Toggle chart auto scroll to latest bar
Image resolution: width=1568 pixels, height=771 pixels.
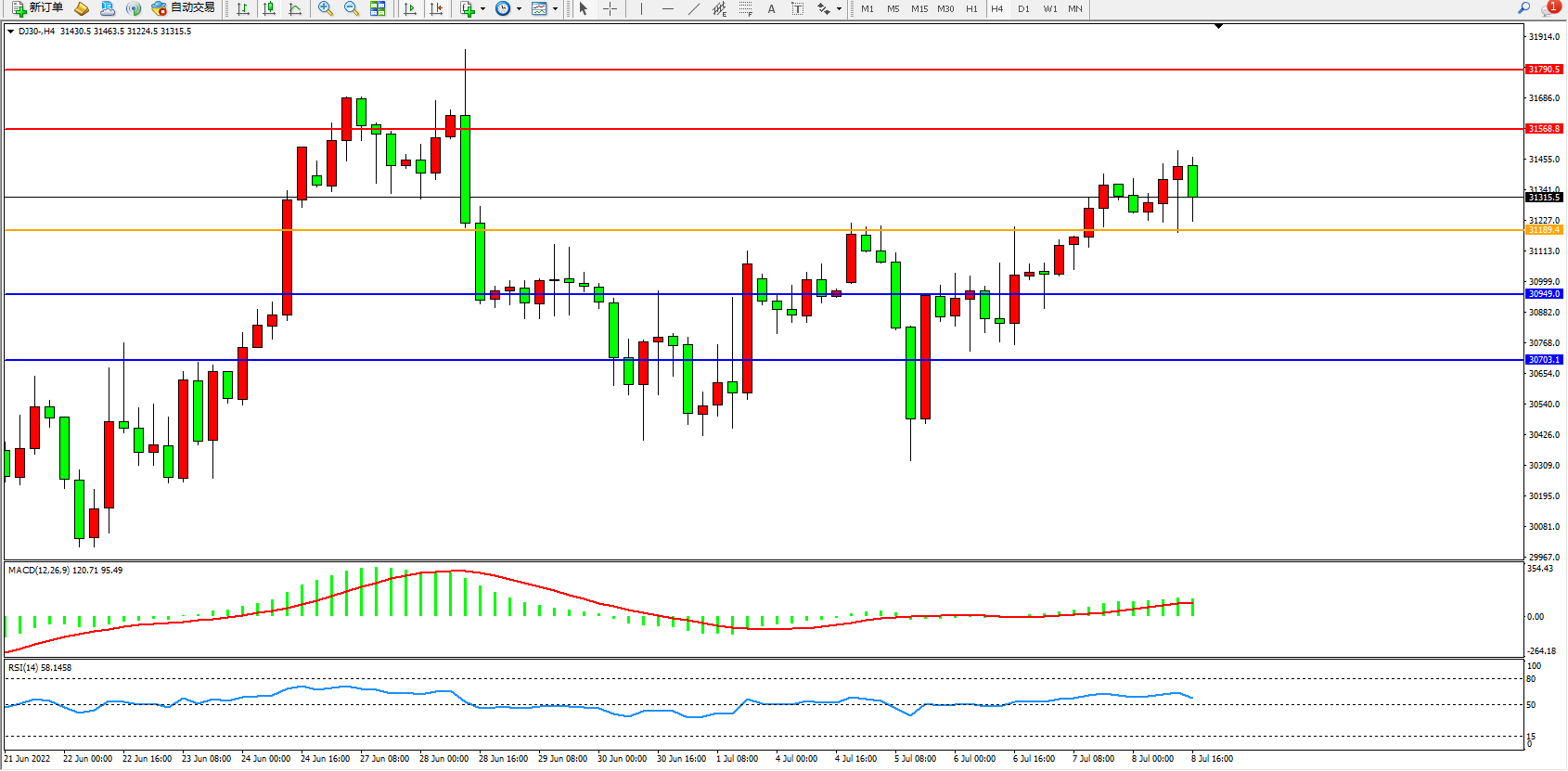tap(410, 8)
